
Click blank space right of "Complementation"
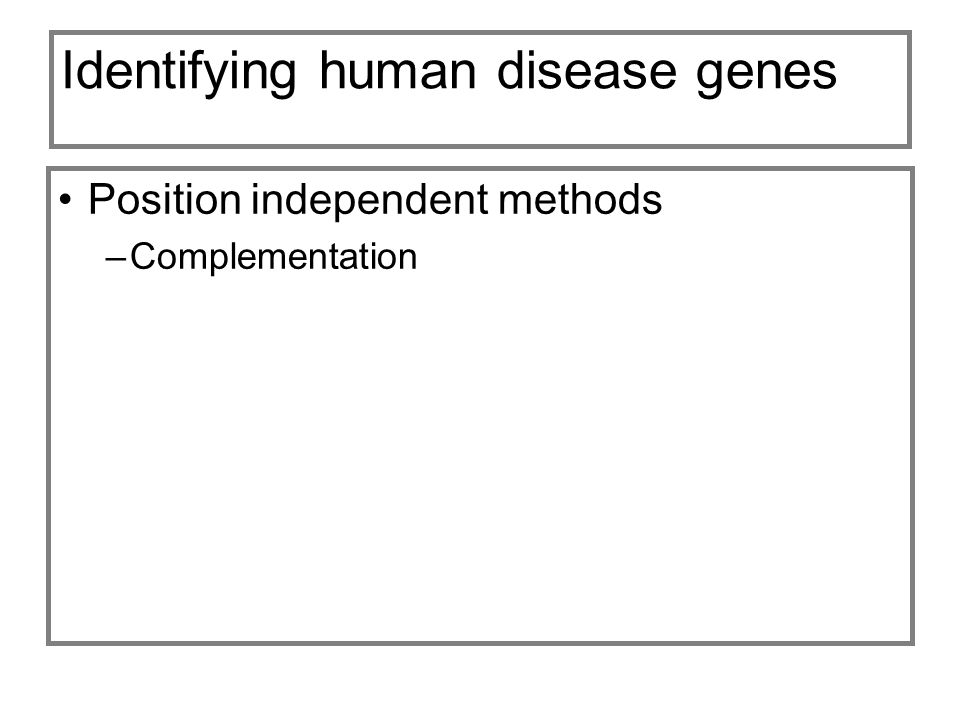(661, 257)
